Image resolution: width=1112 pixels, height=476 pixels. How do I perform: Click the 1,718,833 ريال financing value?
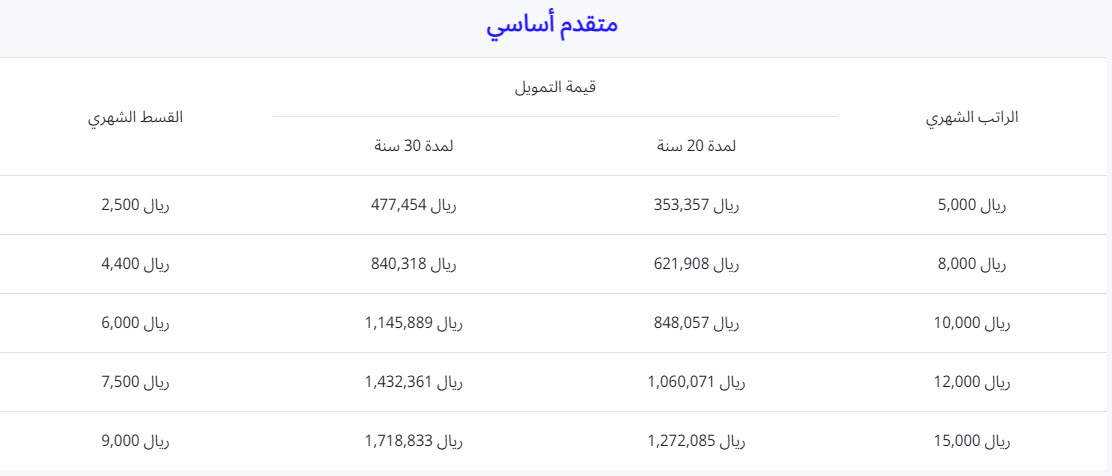pos(414,441)
